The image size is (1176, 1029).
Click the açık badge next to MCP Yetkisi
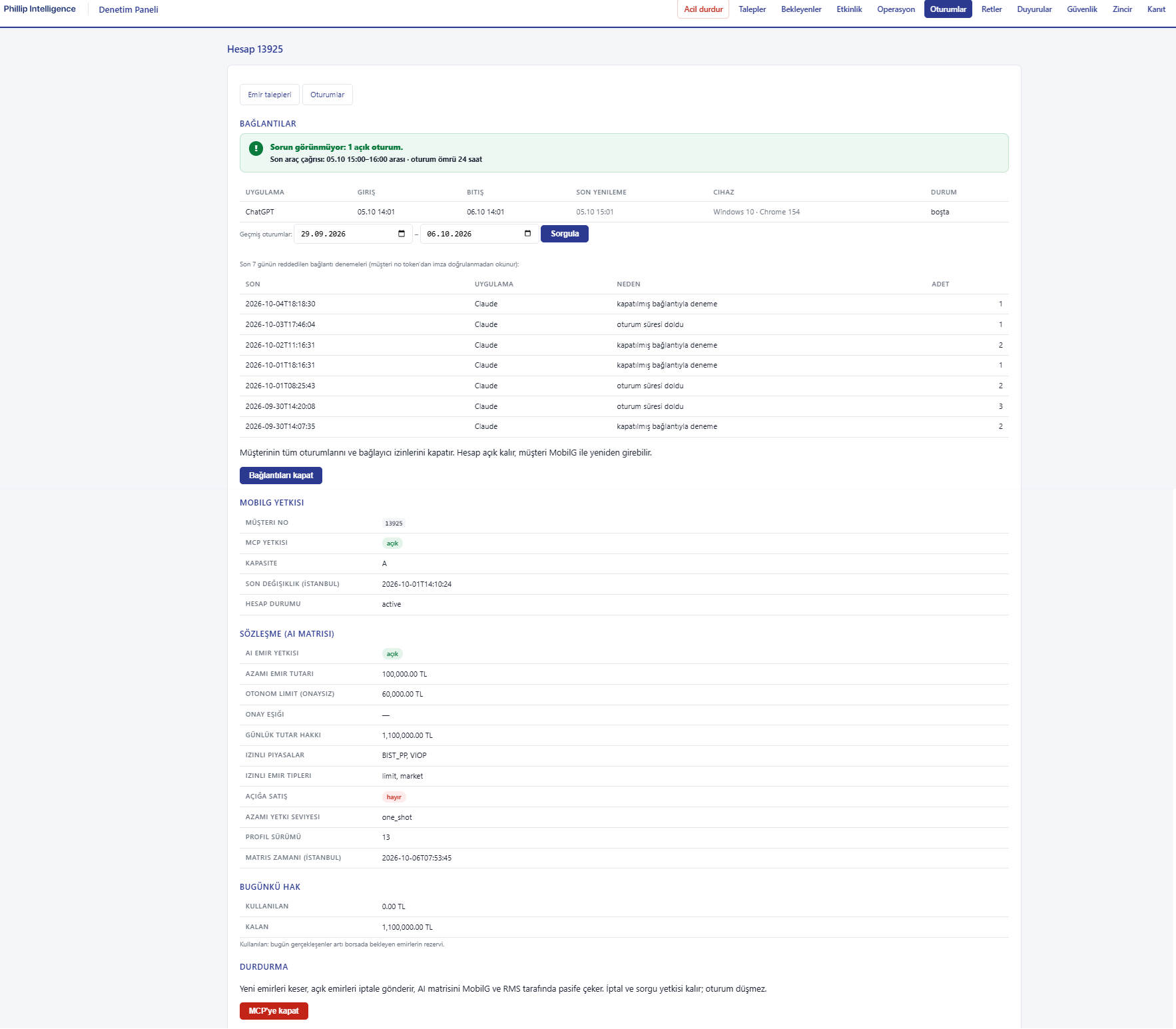[x=392, y=543]
